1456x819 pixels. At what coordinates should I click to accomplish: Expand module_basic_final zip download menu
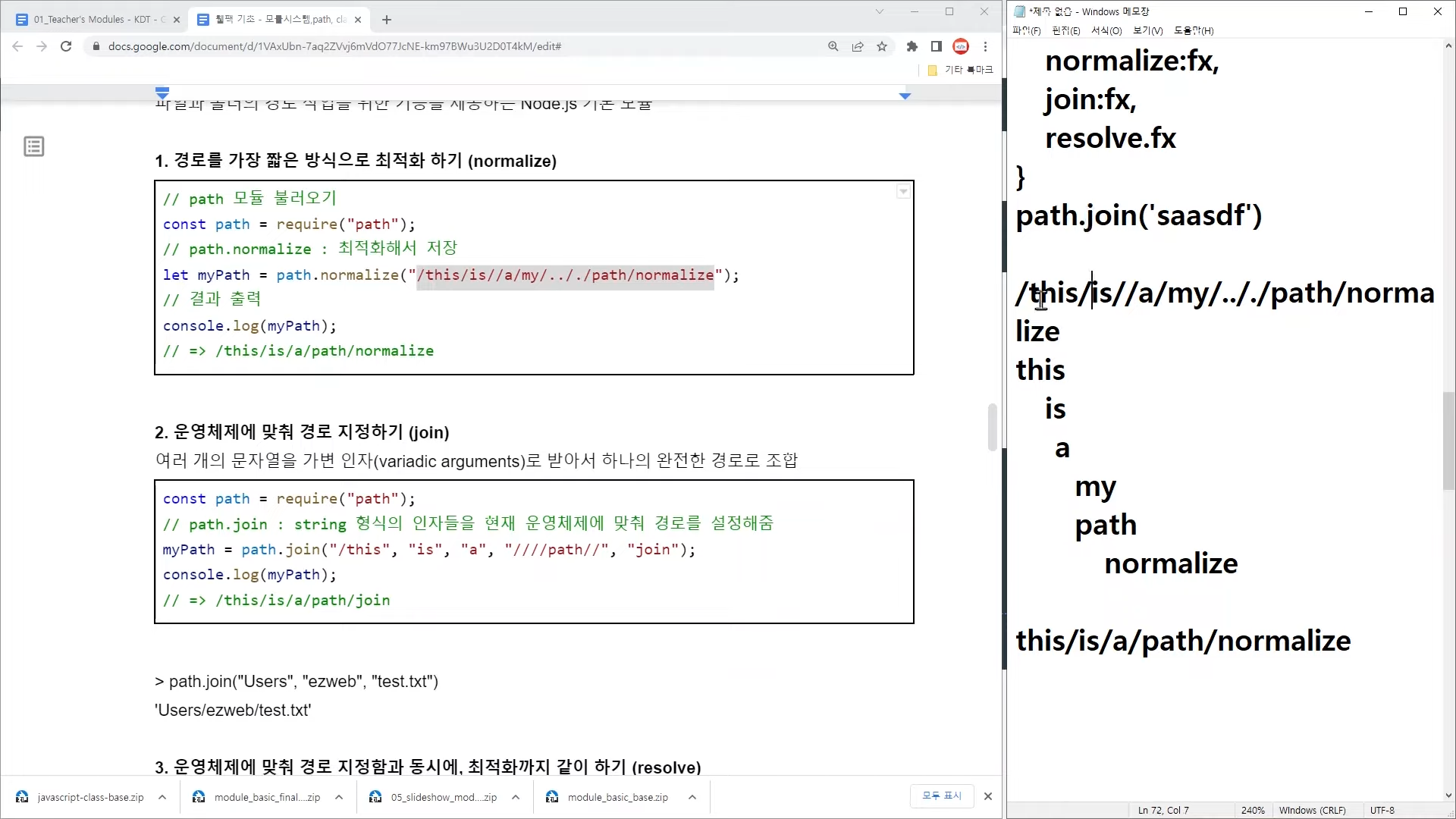[339, 797]
